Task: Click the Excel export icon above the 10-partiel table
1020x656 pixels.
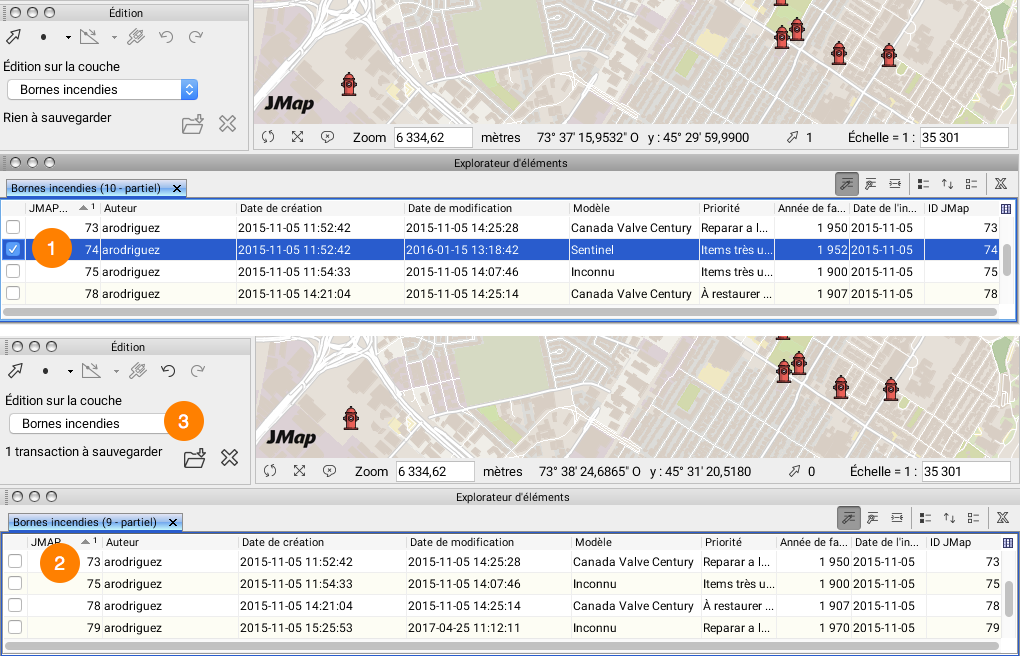Action: click(1000, 183)
